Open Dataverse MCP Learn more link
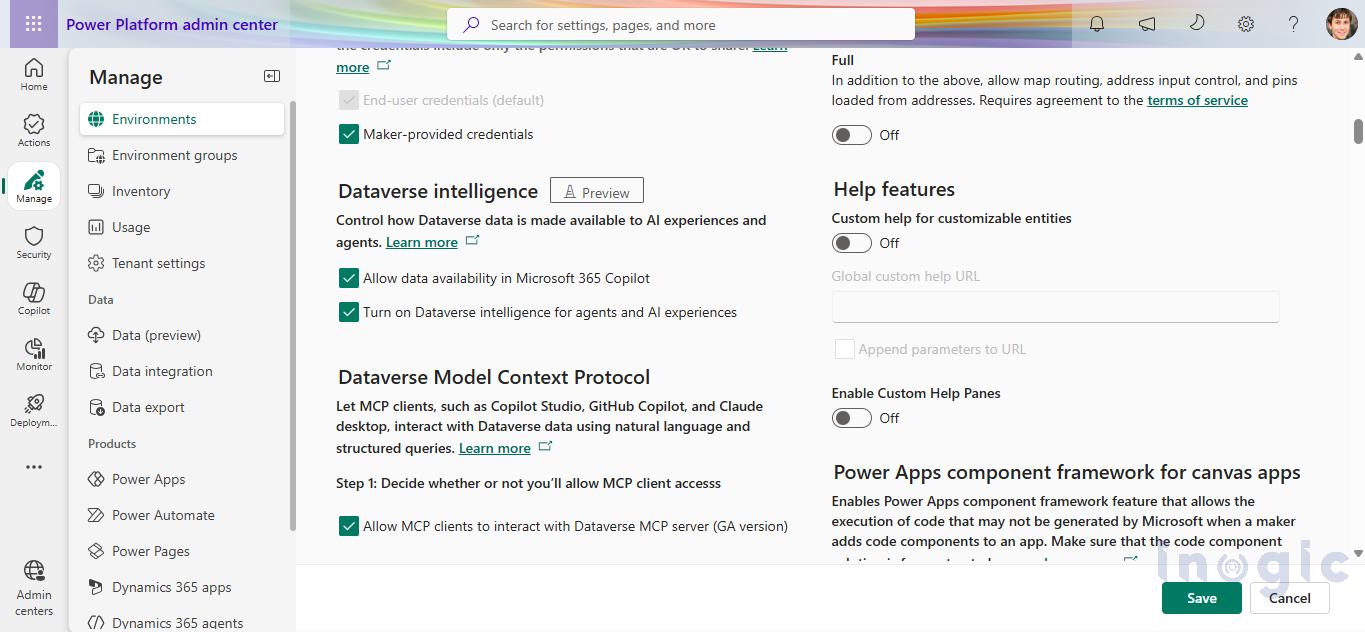 [x=495, y=448]
